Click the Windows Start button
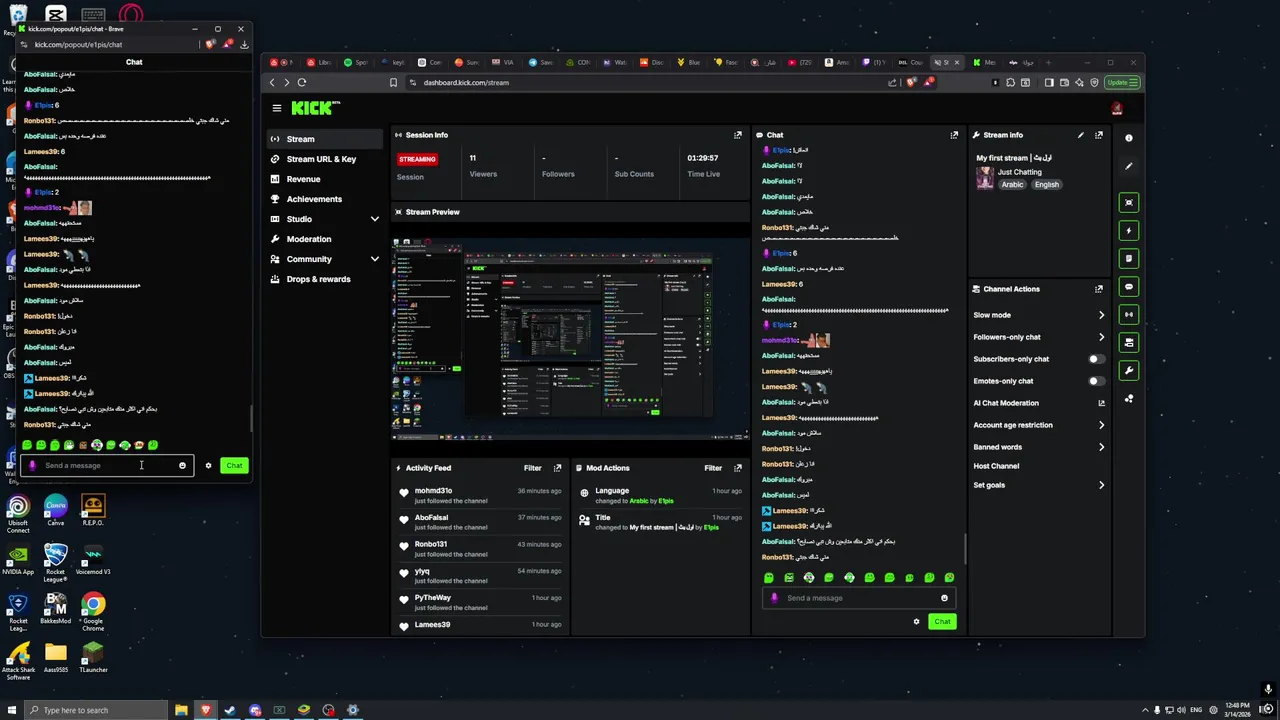 click(11, 710)
